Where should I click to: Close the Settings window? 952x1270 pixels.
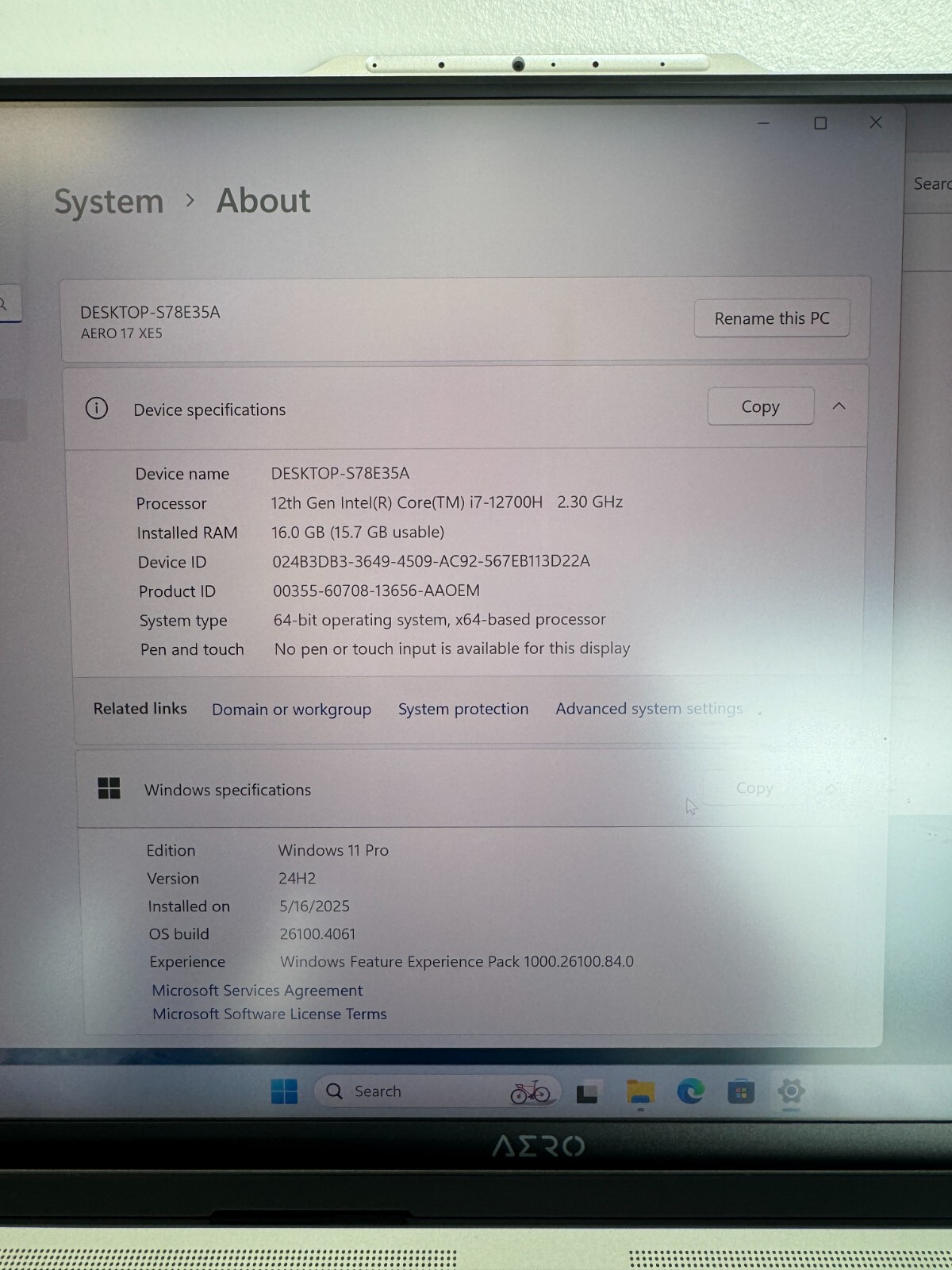click(x=876, y=122)
